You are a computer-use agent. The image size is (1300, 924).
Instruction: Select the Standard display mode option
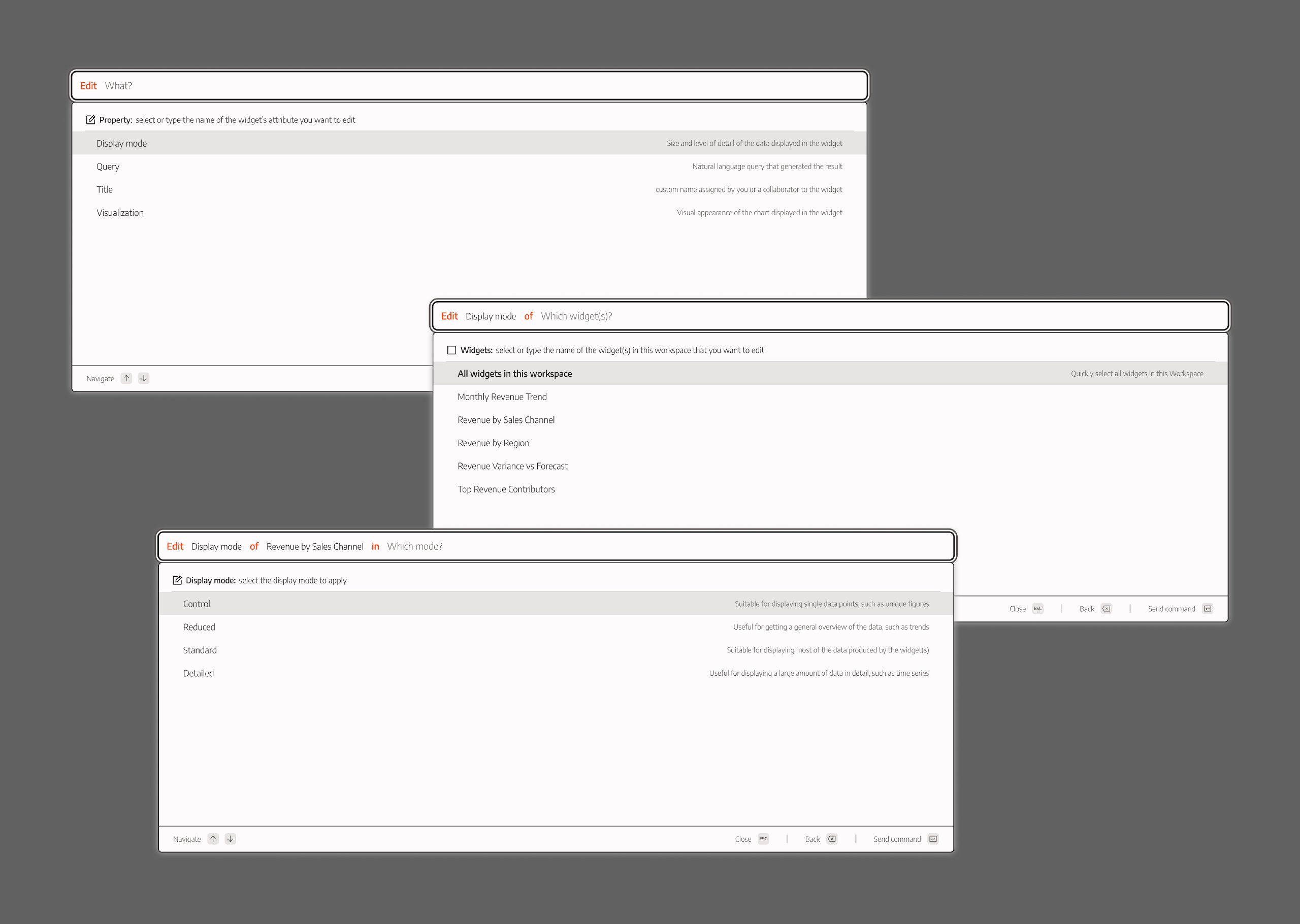point(200,650)
